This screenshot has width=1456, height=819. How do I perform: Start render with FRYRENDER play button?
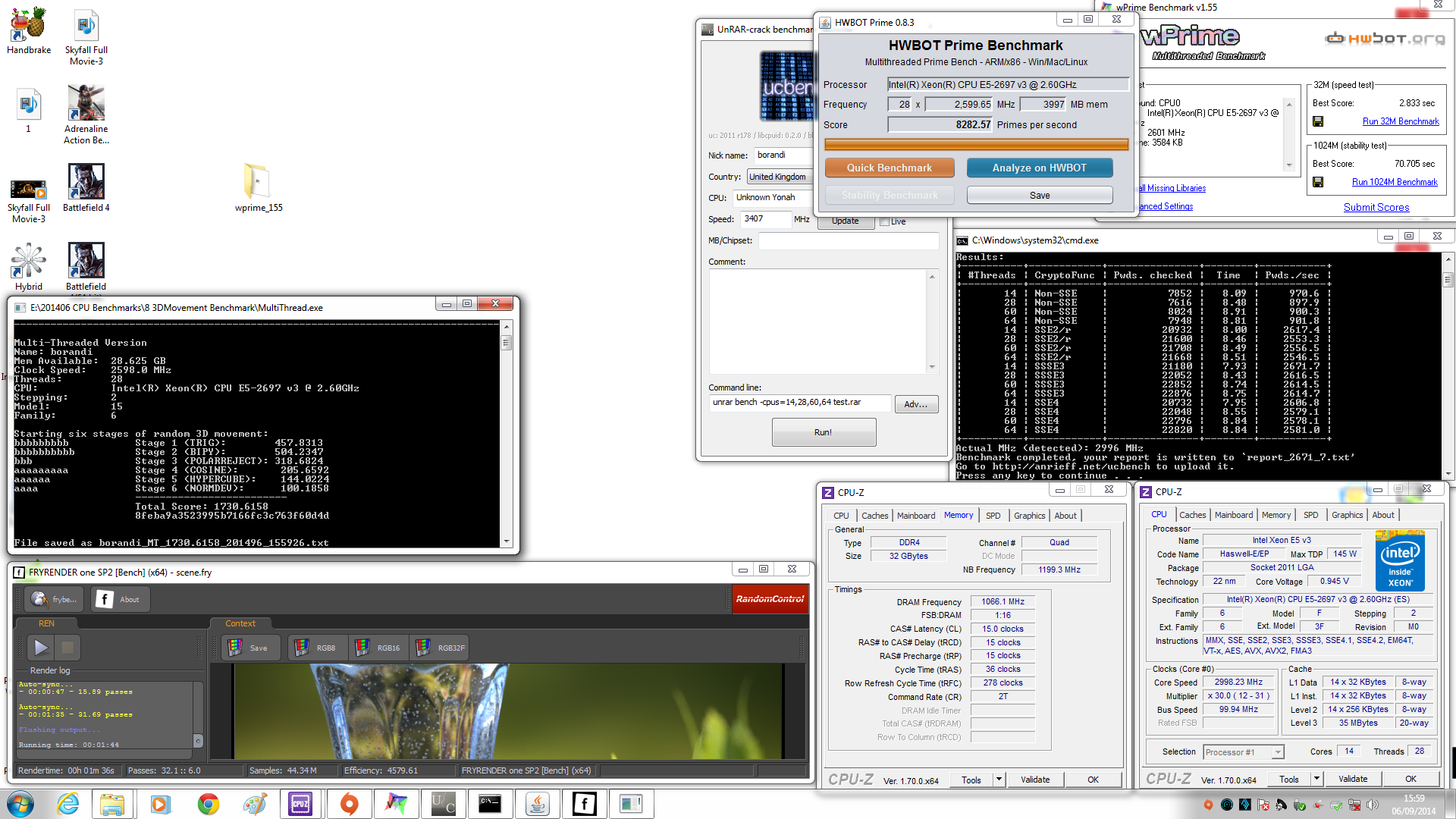click(41, 647)
